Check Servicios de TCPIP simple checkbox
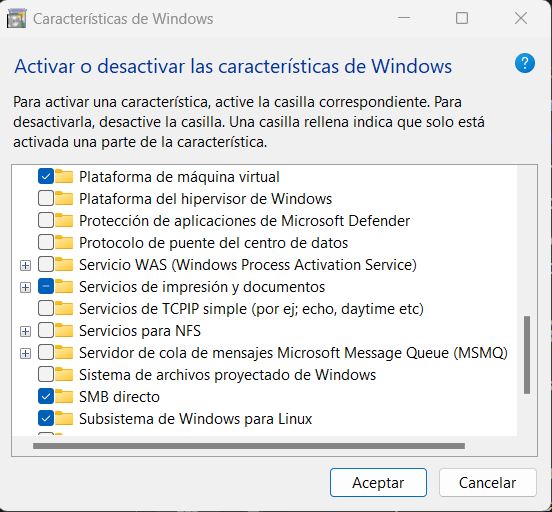552x512 pixels. [46, 308]
